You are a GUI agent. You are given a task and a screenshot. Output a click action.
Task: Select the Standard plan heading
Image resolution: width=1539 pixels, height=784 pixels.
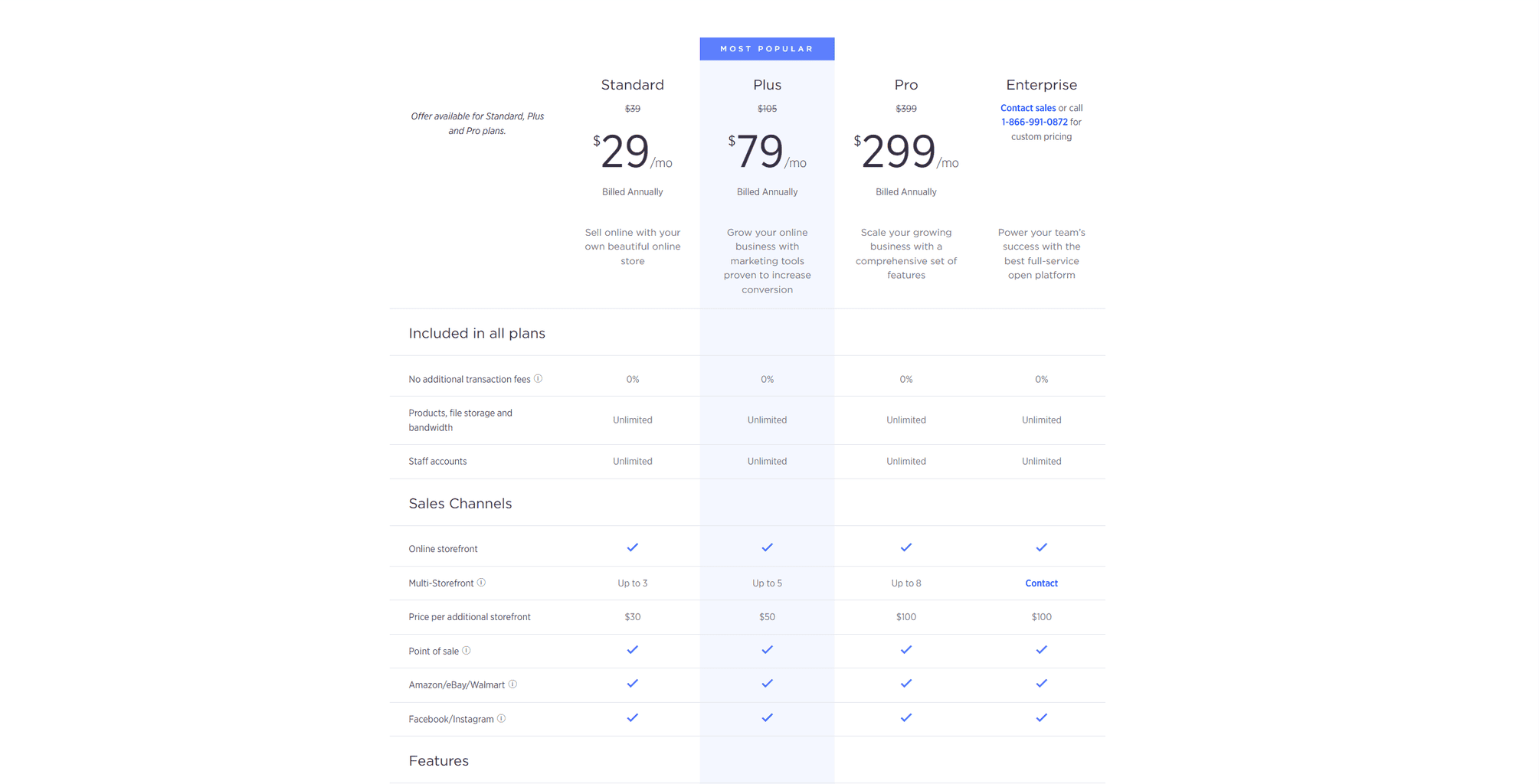pos(633,85)
